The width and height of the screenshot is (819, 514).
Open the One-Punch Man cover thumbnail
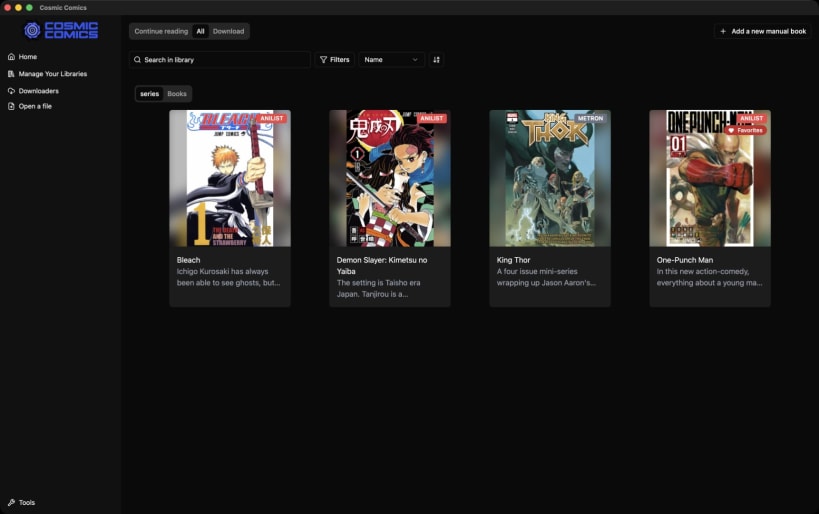coord(710,178)
